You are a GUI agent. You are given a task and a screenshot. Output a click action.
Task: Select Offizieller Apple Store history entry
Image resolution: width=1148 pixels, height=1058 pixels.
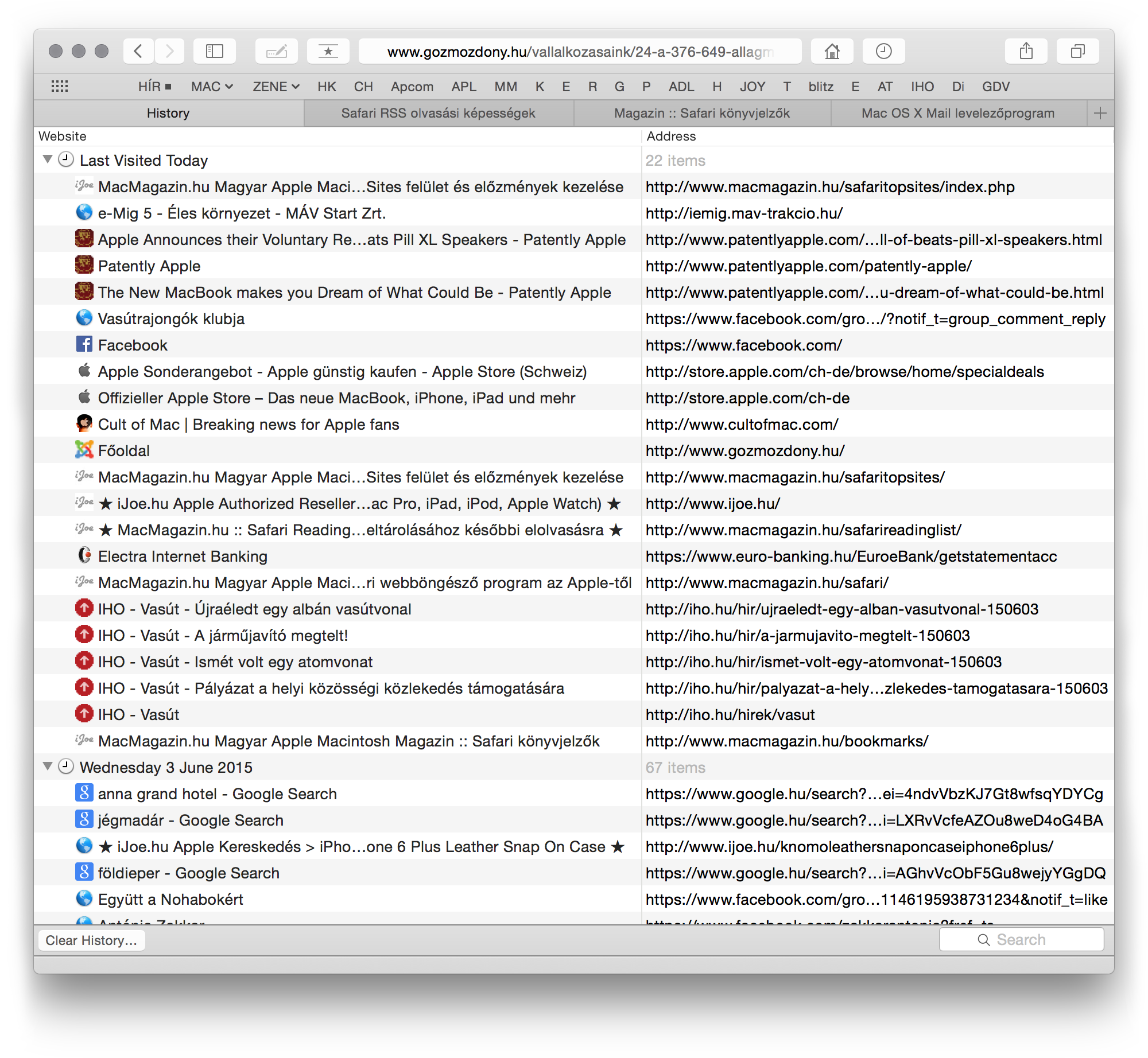pyautogui.click(x=574, y=398)
